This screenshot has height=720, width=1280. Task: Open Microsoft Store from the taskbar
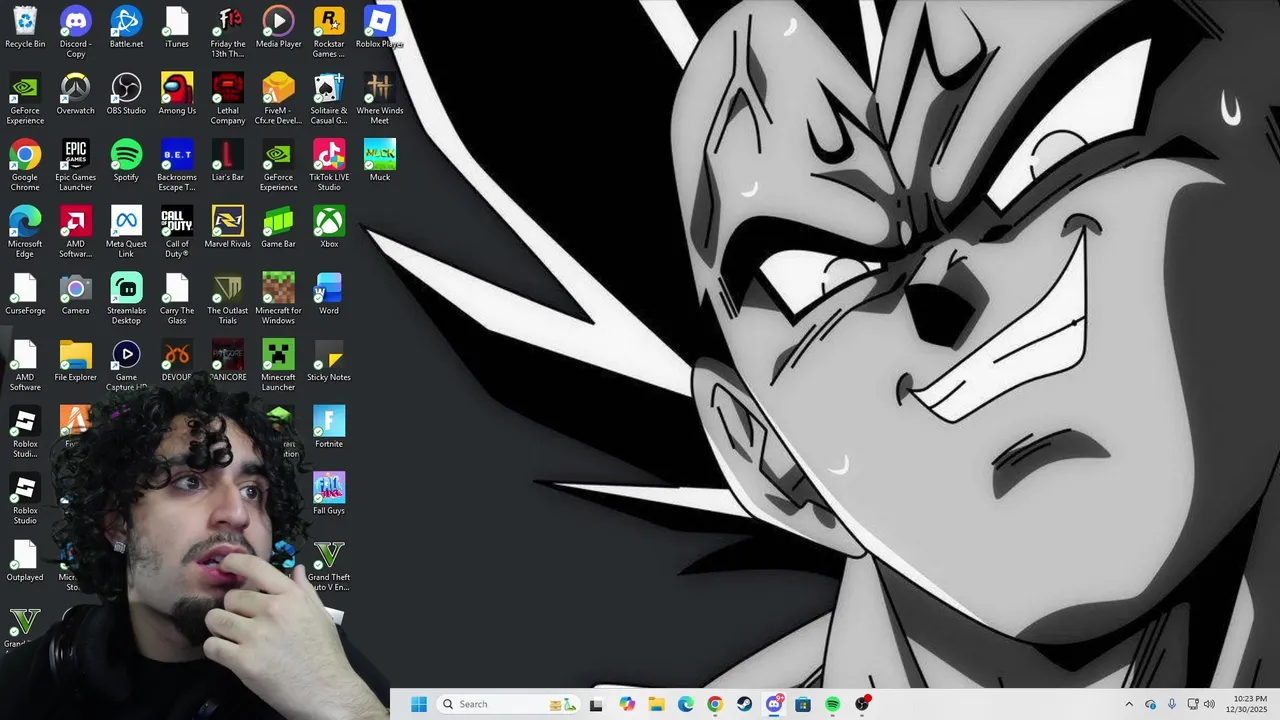tap(803, 704)
